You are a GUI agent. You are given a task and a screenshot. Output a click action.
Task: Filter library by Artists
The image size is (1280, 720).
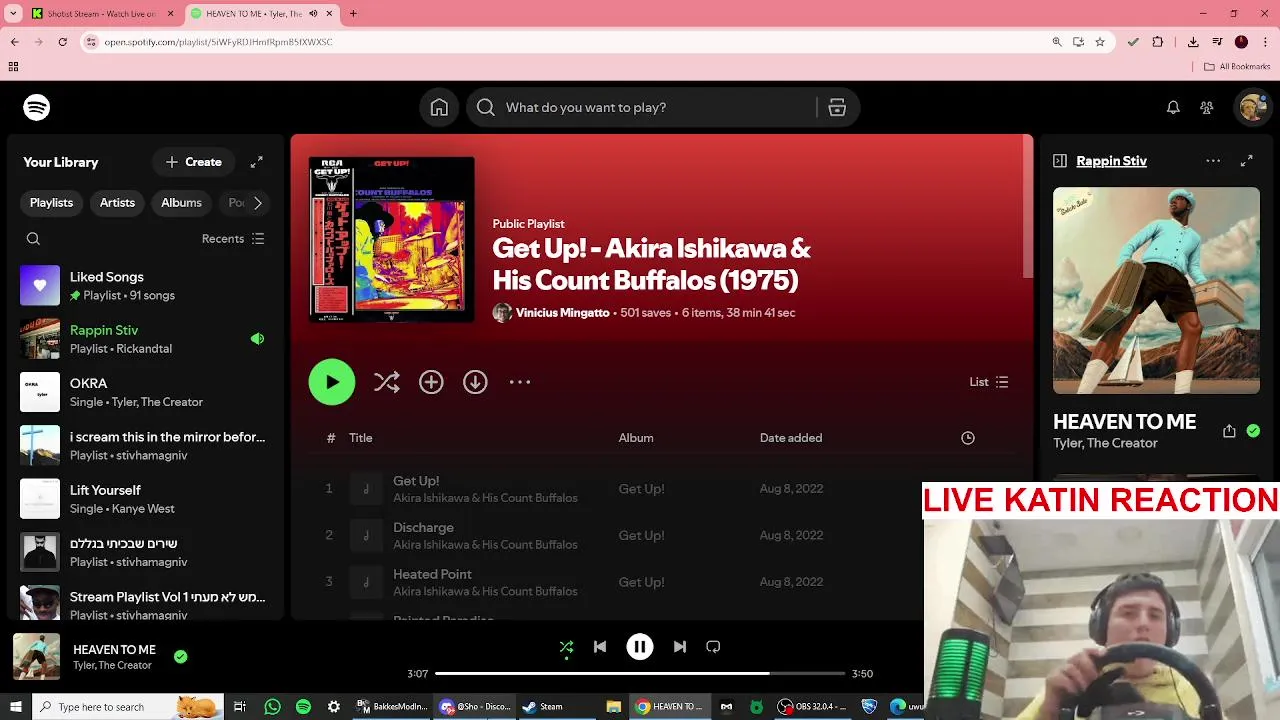click(117, 203)
